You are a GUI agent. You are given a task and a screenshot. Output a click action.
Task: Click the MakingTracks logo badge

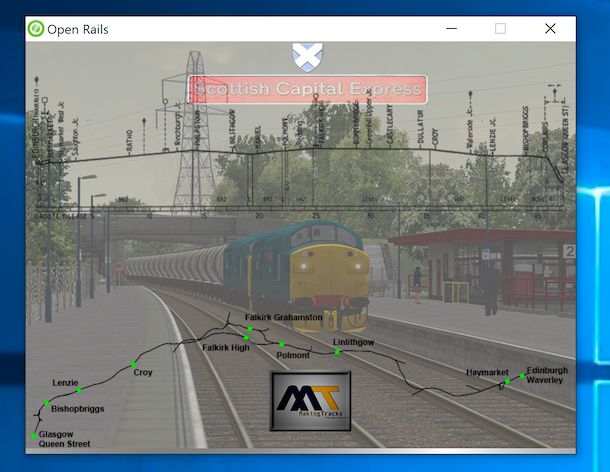pos(310,401)
